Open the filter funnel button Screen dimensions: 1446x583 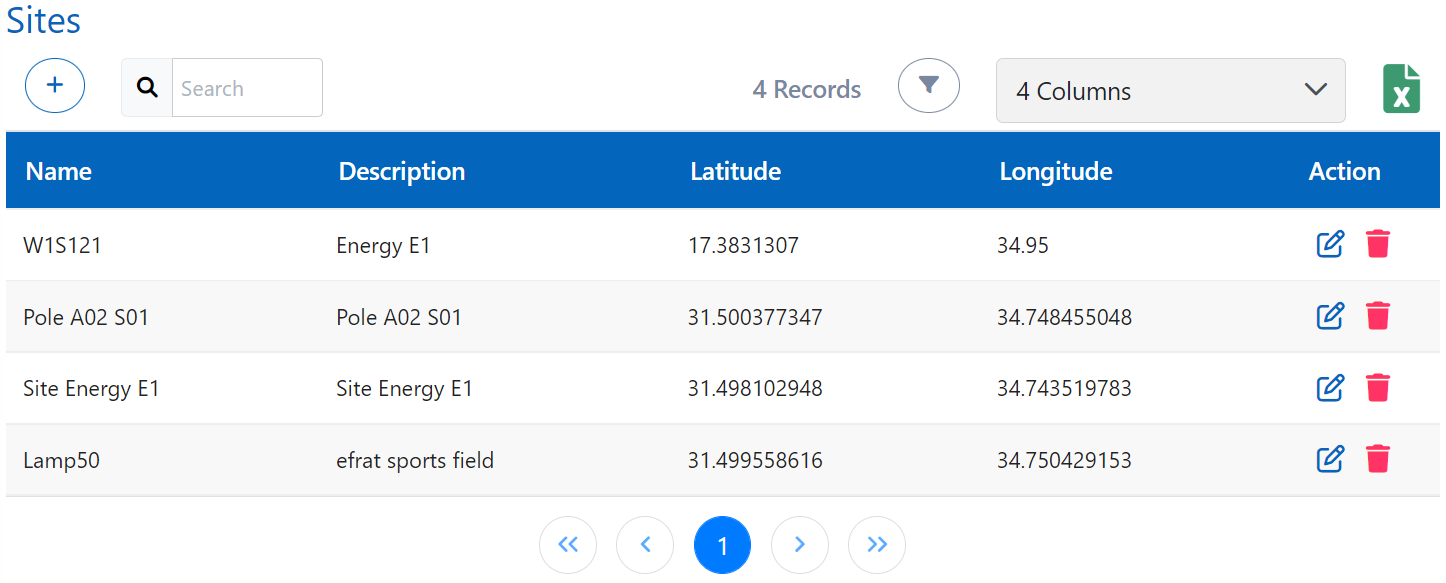(928, 85)
